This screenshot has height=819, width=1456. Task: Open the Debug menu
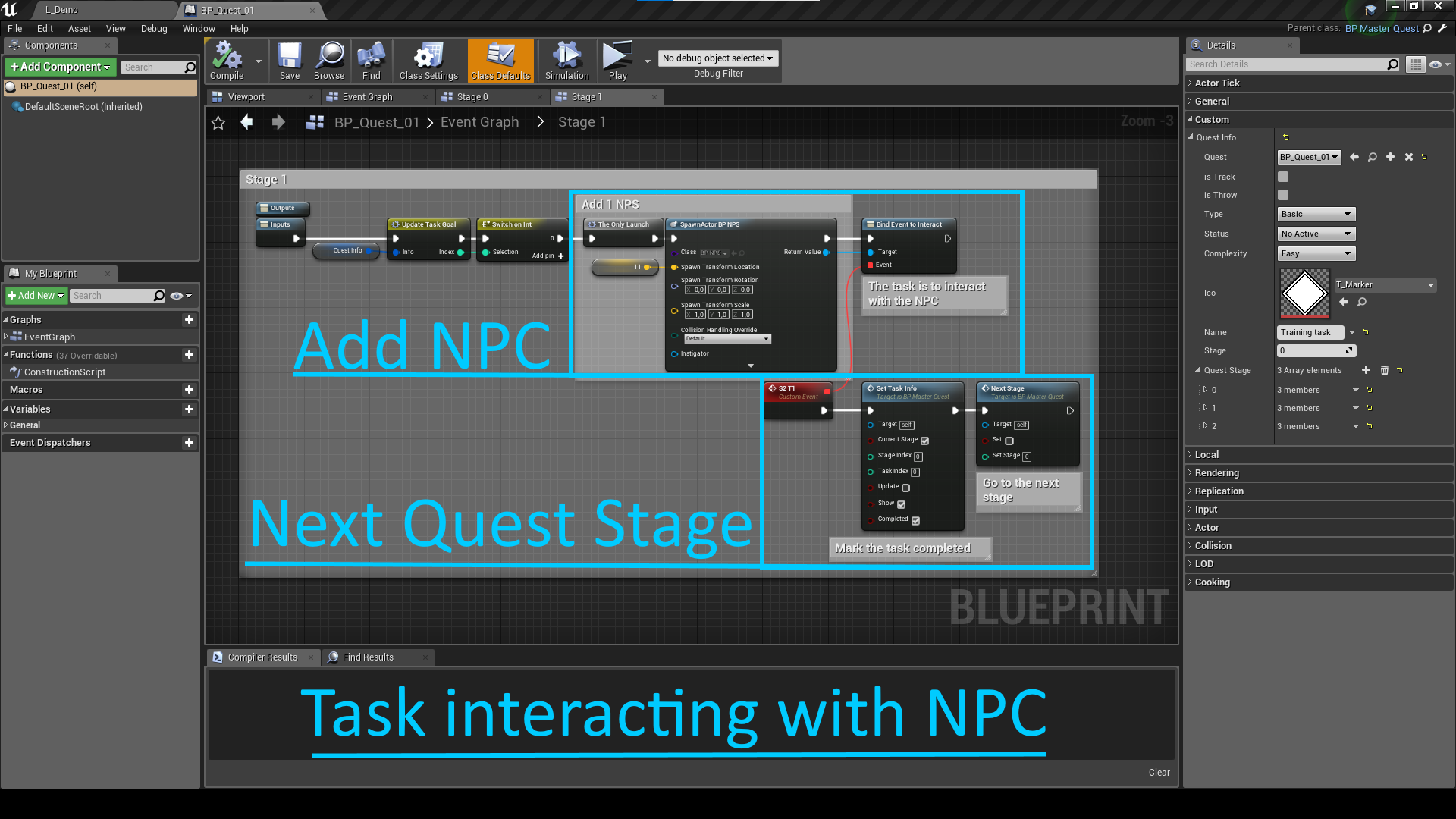(154, 29)
